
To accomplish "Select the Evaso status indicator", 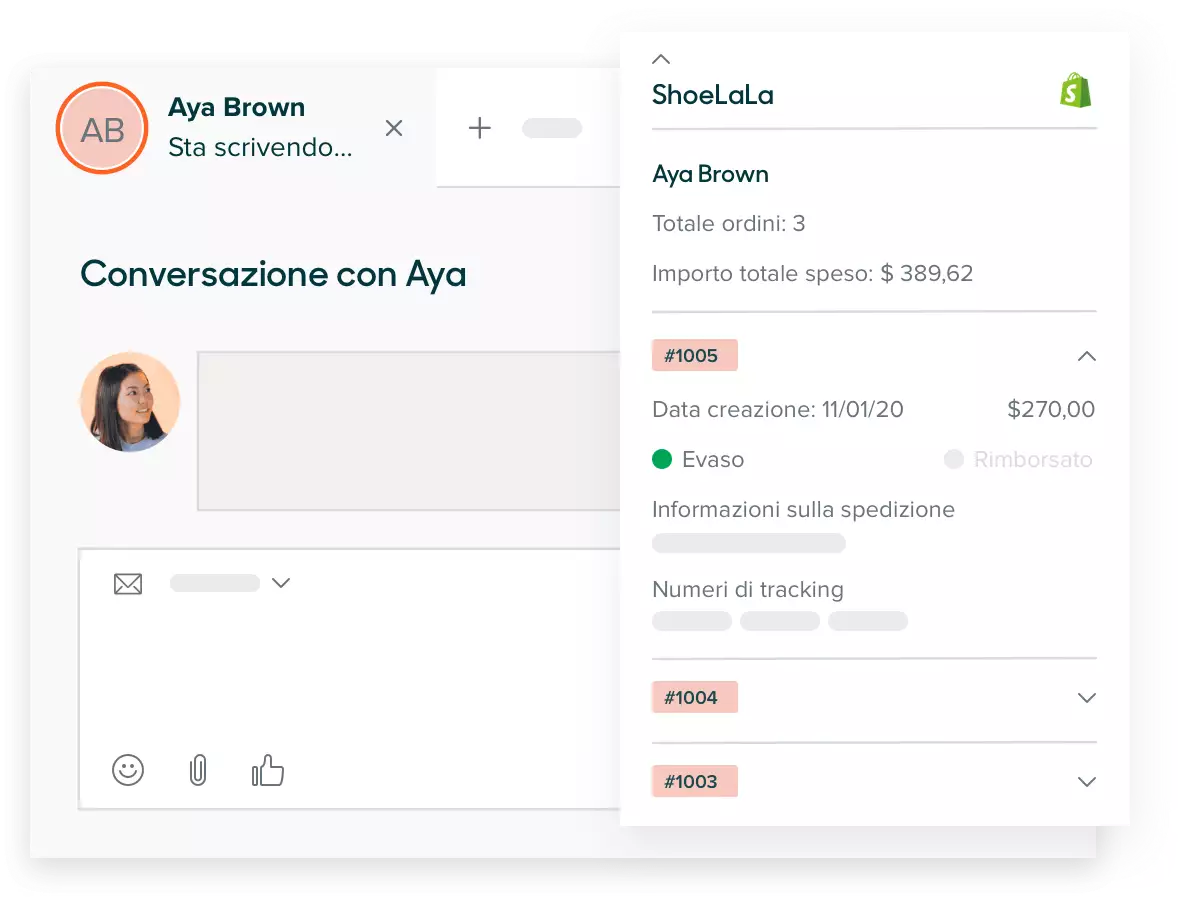I will click(x=662, y=460).
